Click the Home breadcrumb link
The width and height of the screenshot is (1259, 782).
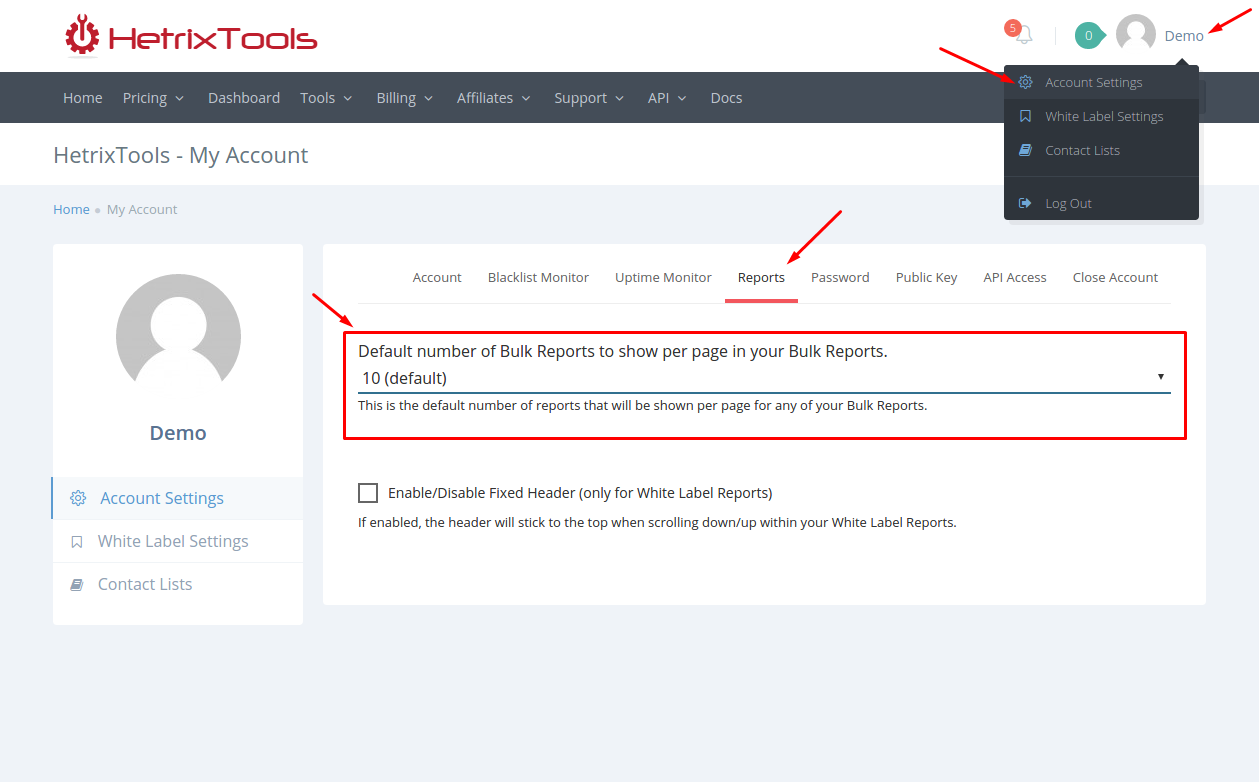71,209
